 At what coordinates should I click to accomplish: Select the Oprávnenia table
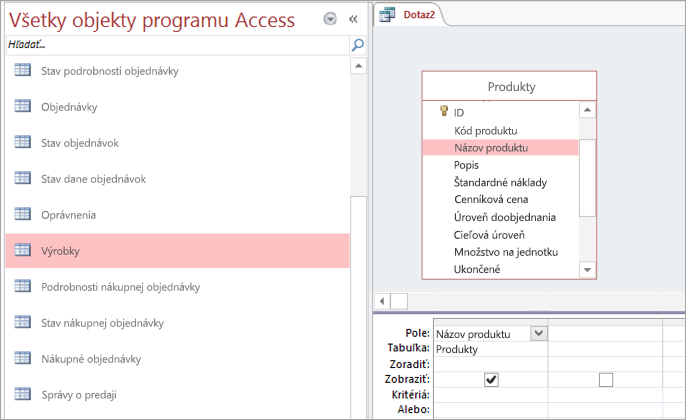pyautogui.click(x=177, y=215)
